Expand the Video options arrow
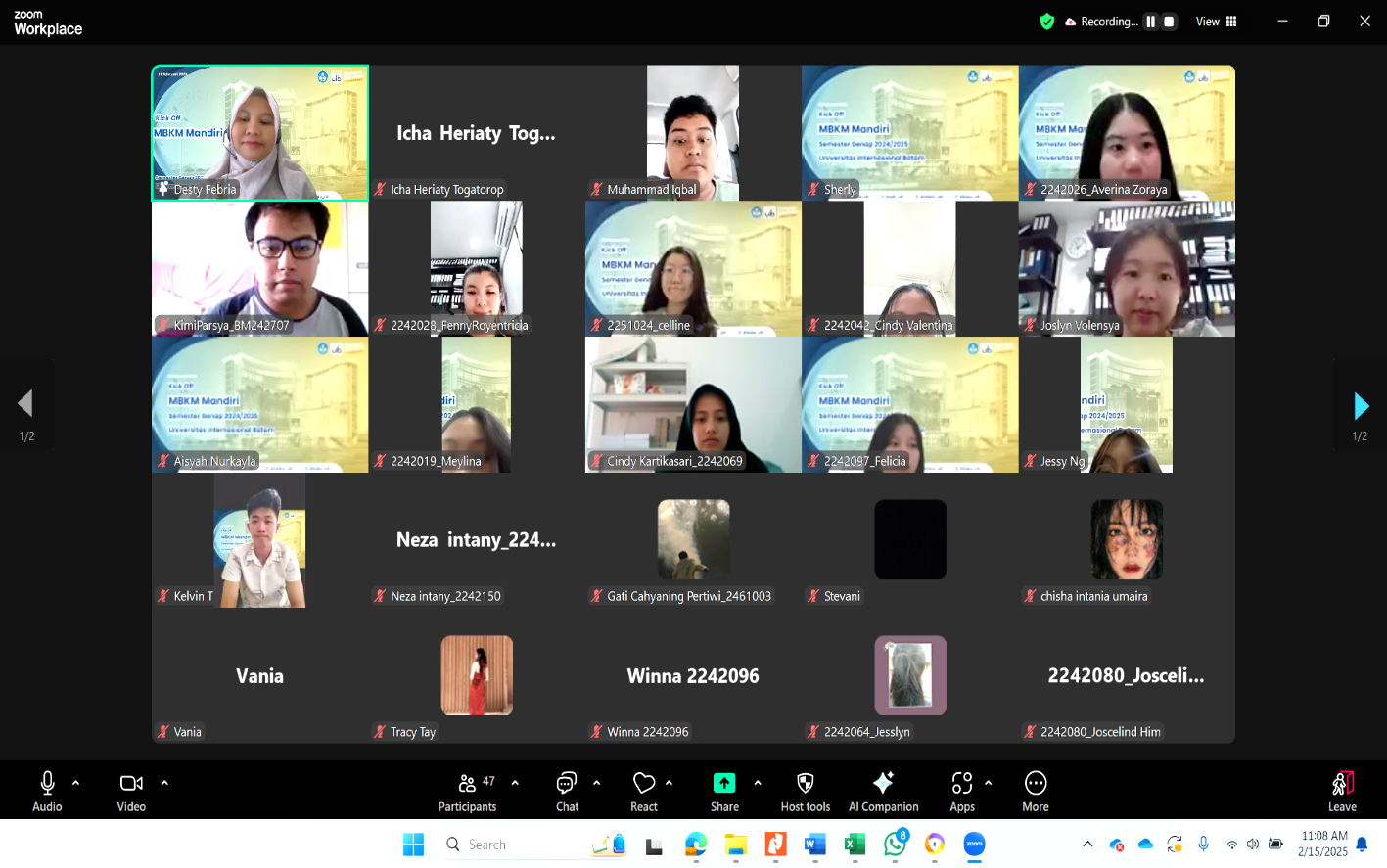Viewport: 1387px width, 868px height. coord(164,783)
